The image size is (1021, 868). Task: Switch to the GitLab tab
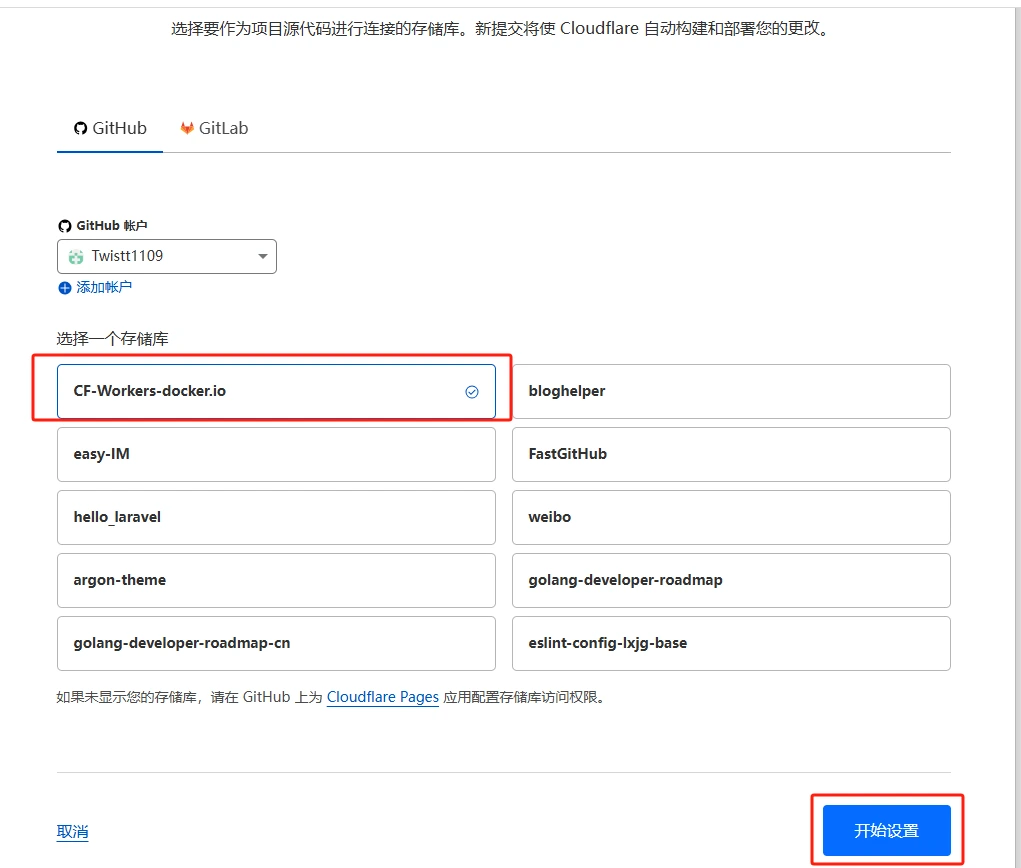tap(214, 128)
